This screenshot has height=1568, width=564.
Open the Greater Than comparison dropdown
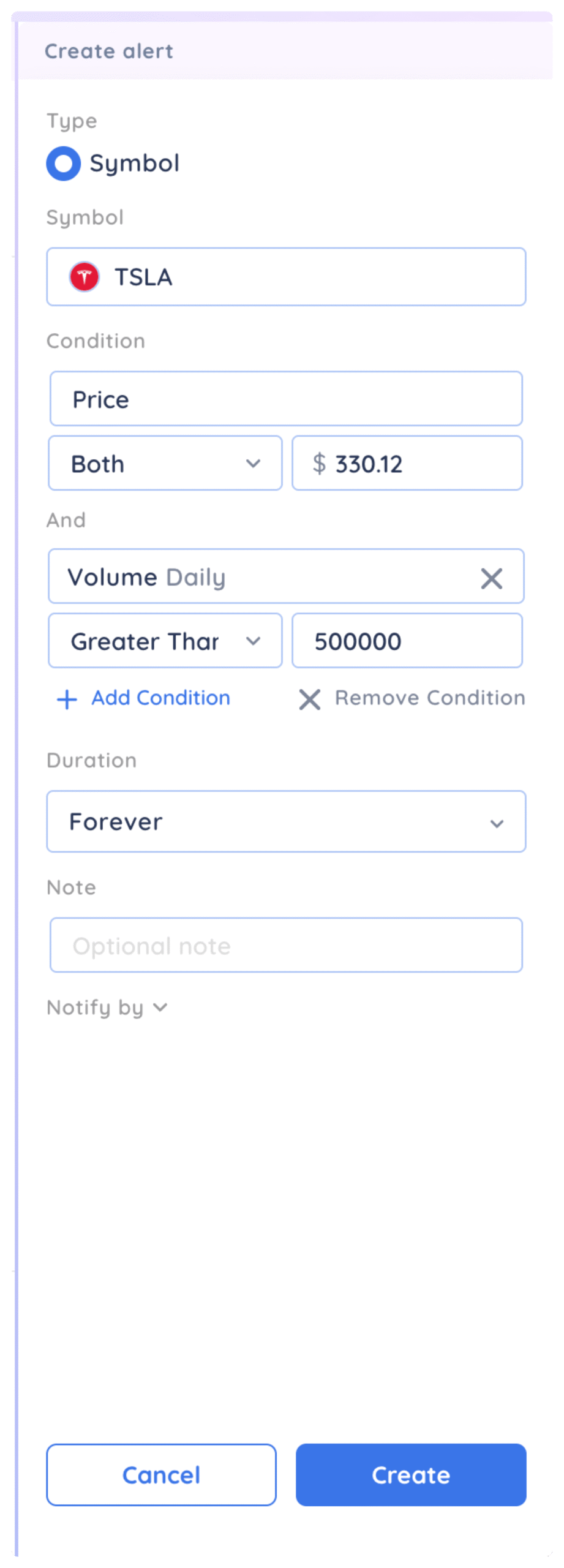(x=165, y=641)
